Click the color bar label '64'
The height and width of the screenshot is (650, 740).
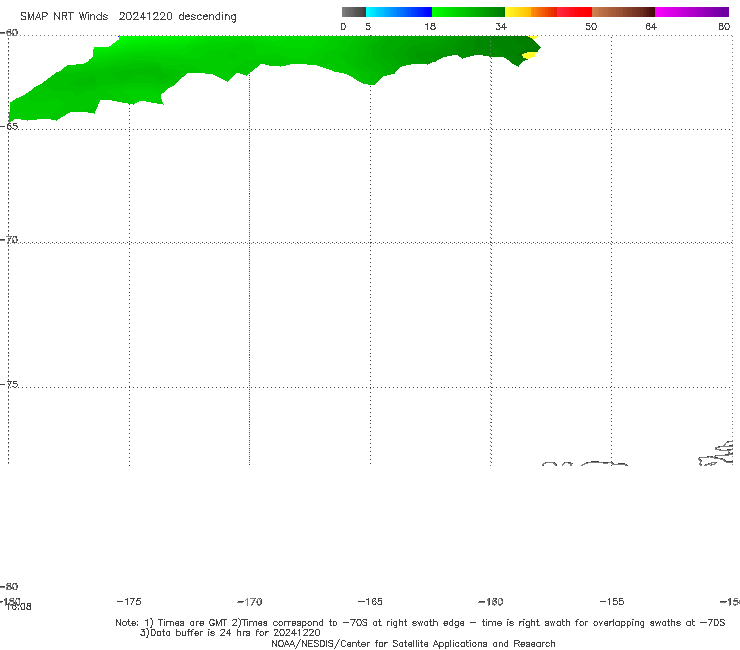(651, 26)
